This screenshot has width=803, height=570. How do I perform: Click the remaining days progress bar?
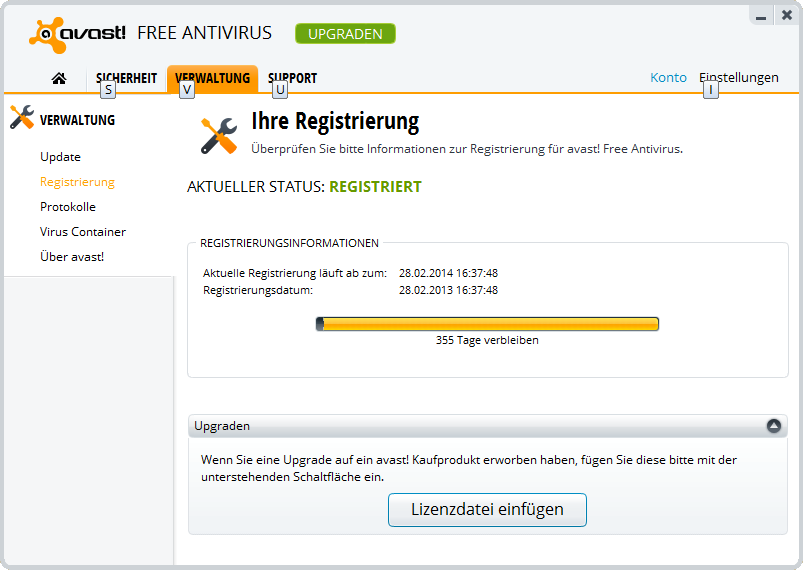pos(487,324)
